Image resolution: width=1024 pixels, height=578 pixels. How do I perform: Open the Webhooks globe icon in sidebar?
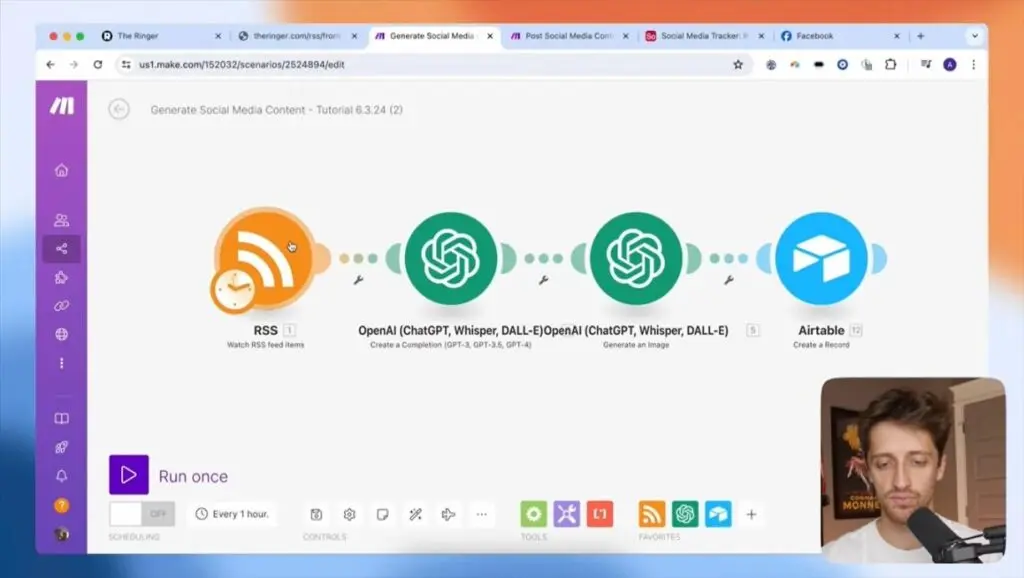pyautogui.click(x=62, y=335)
